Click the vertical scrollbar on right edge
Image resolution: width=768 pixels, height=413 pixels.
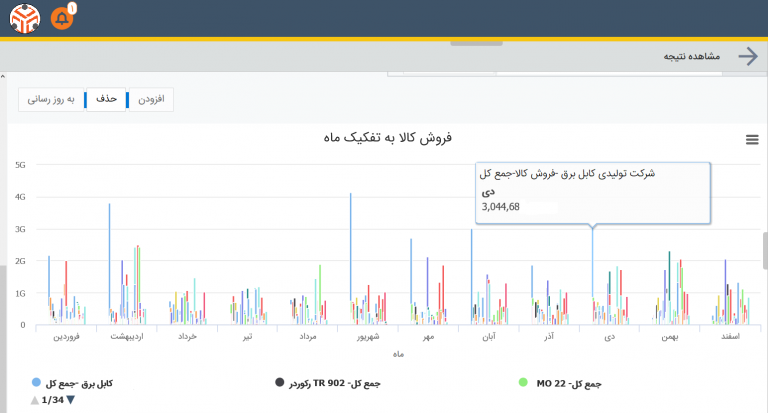[x=765, y=251]
